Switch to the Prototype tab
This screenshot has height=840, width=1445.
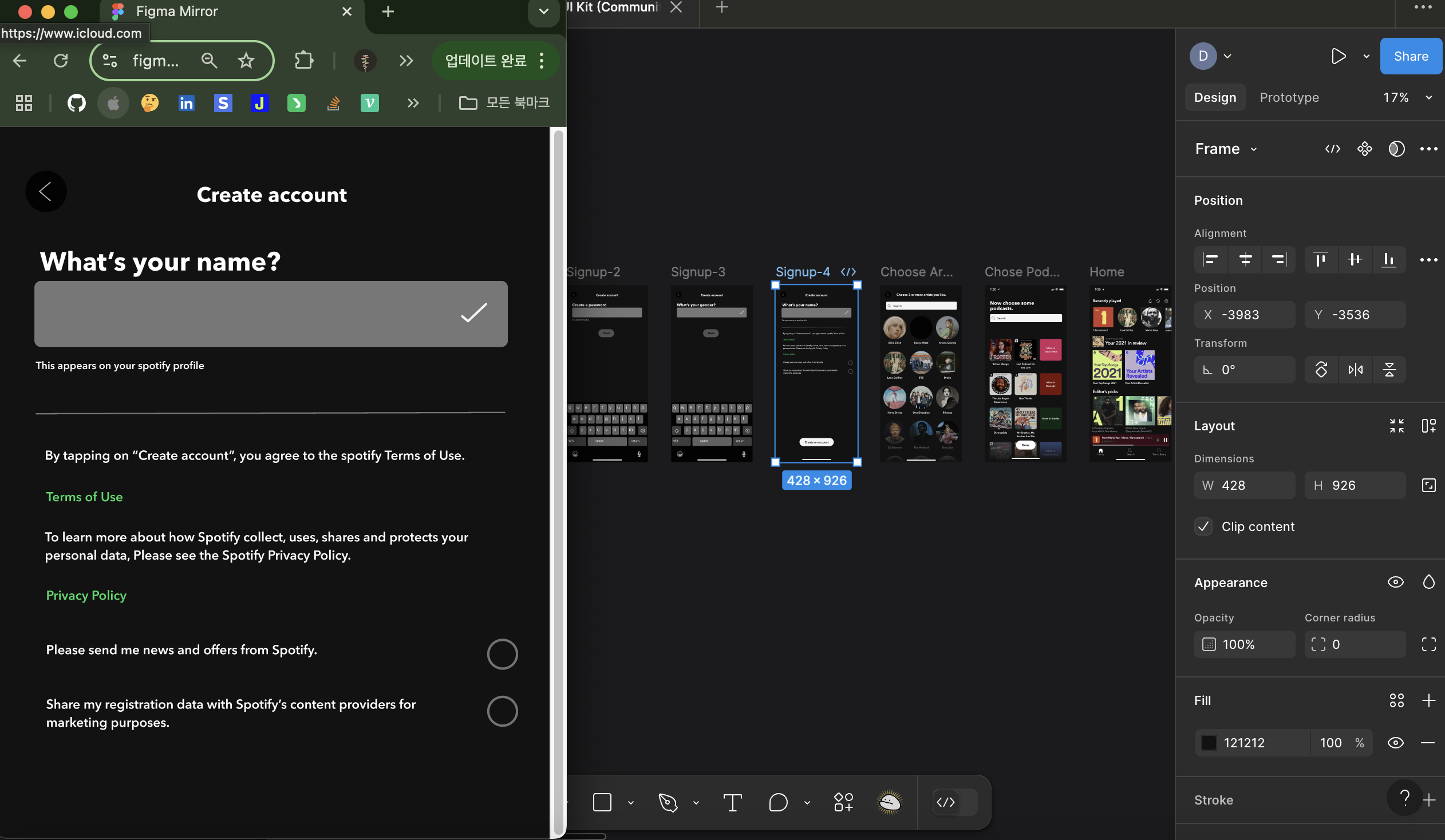1289,97
